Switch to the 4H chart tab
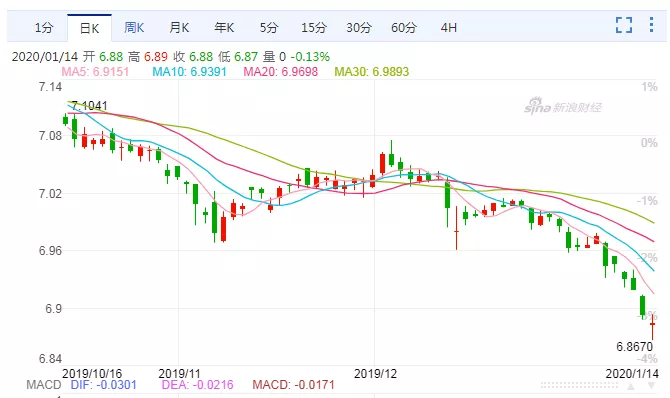The width and height of the screenshot is (670, 398). [x=449, y=28]
